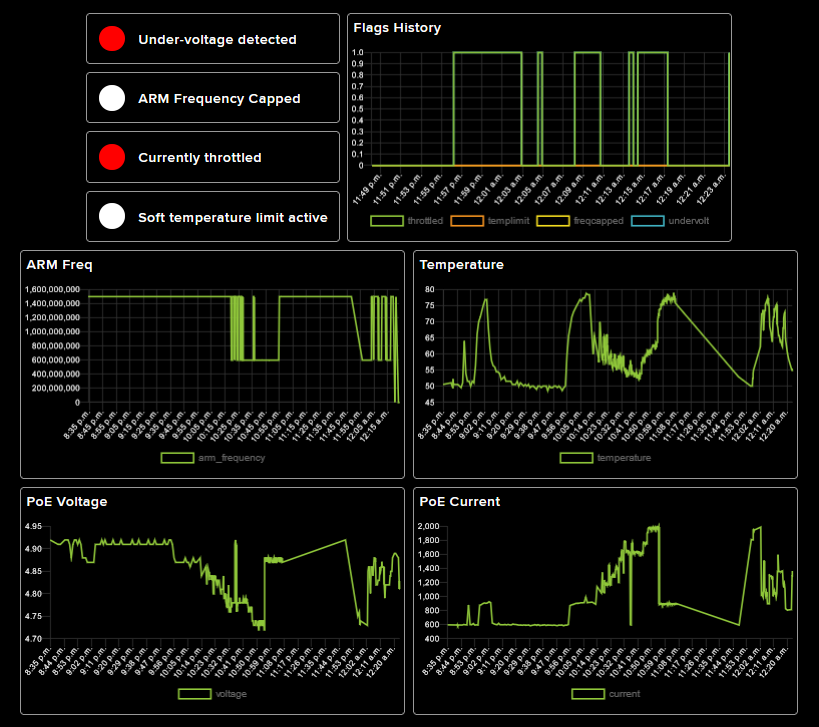
Task: Click the red indicator beside Under-voltage detected
Action: pos(112,40)
